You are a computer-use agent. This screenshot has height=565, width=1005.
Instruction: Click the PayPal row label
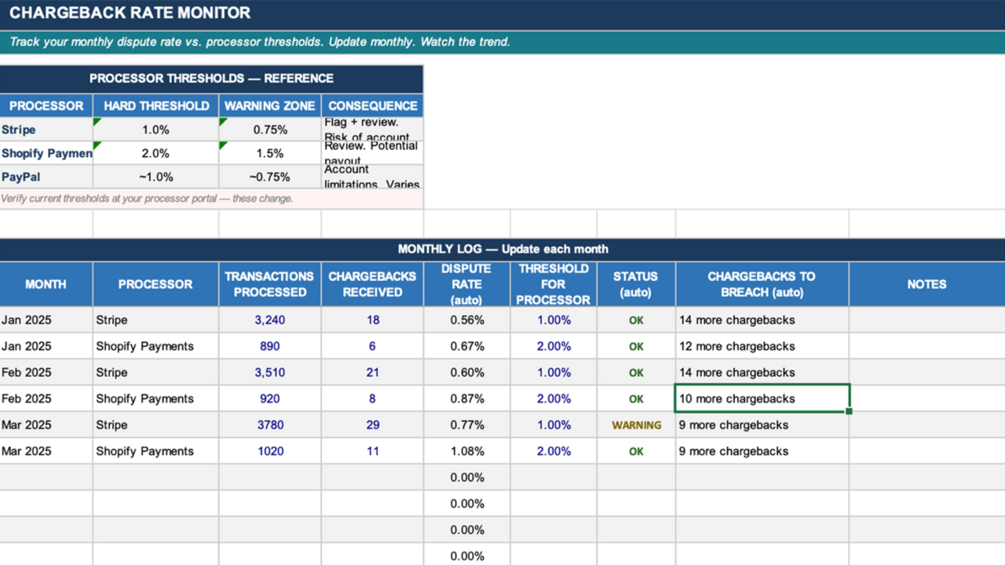click(x=46, y=177)
